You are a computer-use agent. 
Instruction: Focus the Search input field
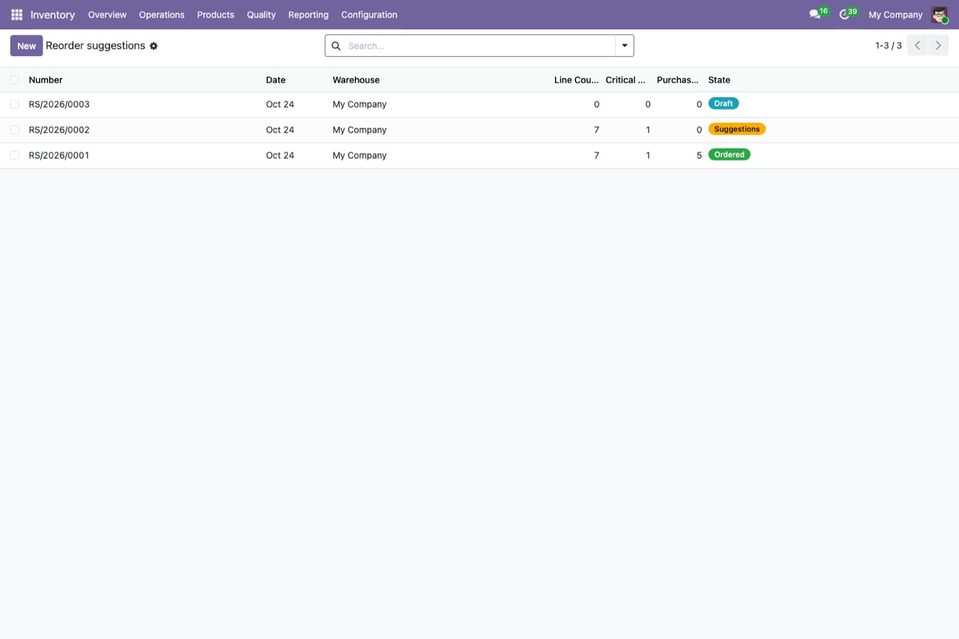click(x=479, y=46)
